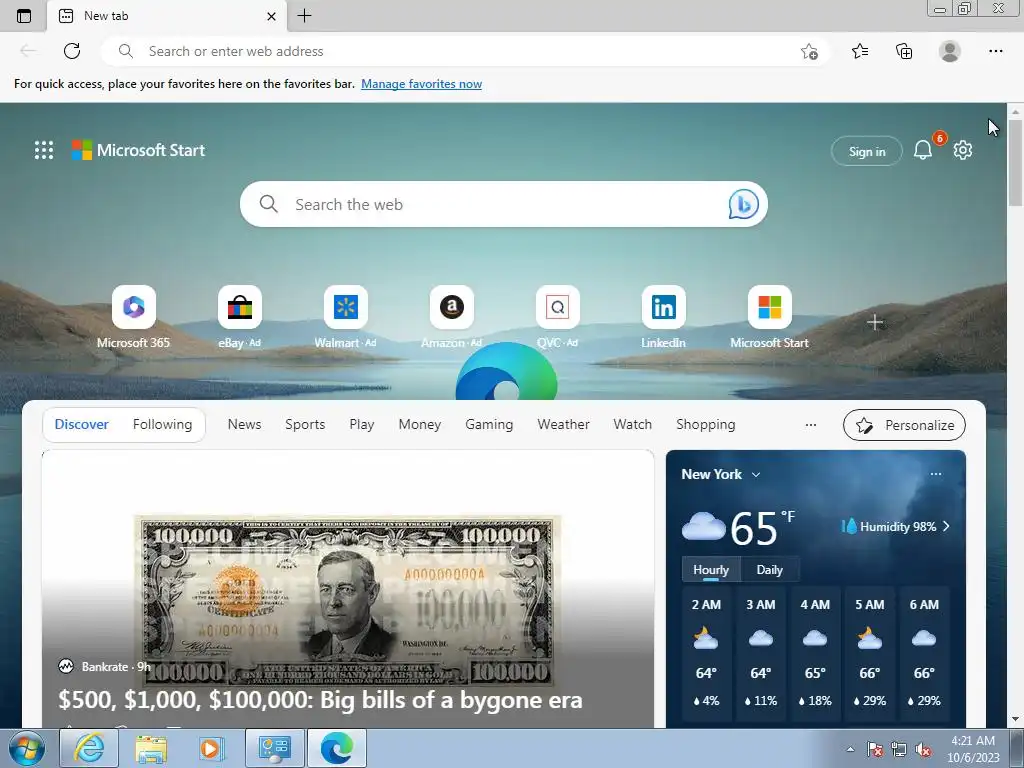Viewport: 1024px width, 768px height.
Task: Click the 2 AM hourly forecast
Action: [706, 653]
